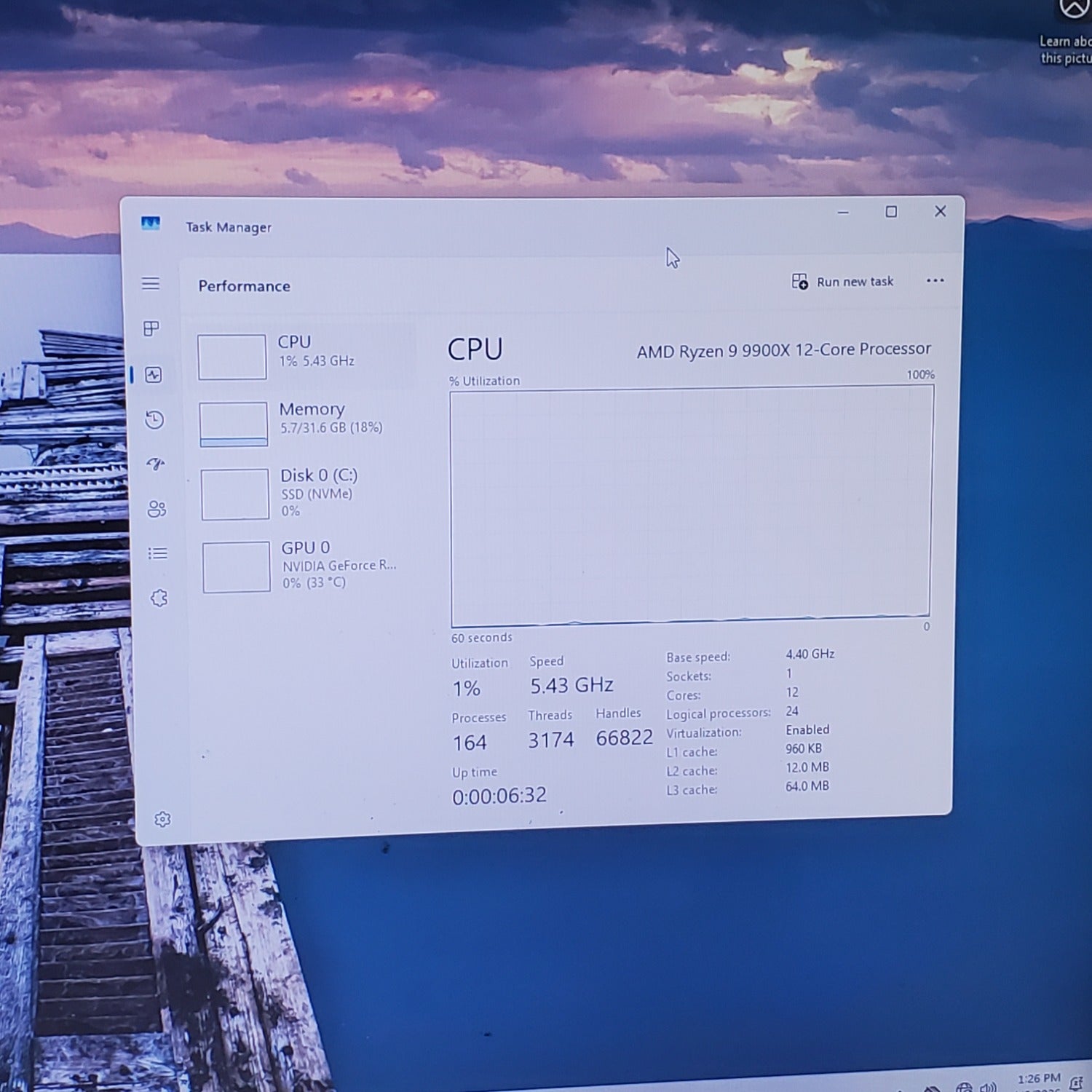Open the more options ellipsis menu
The width and height of the screenshot is (1092, 1092).
[x=935, y=281]
